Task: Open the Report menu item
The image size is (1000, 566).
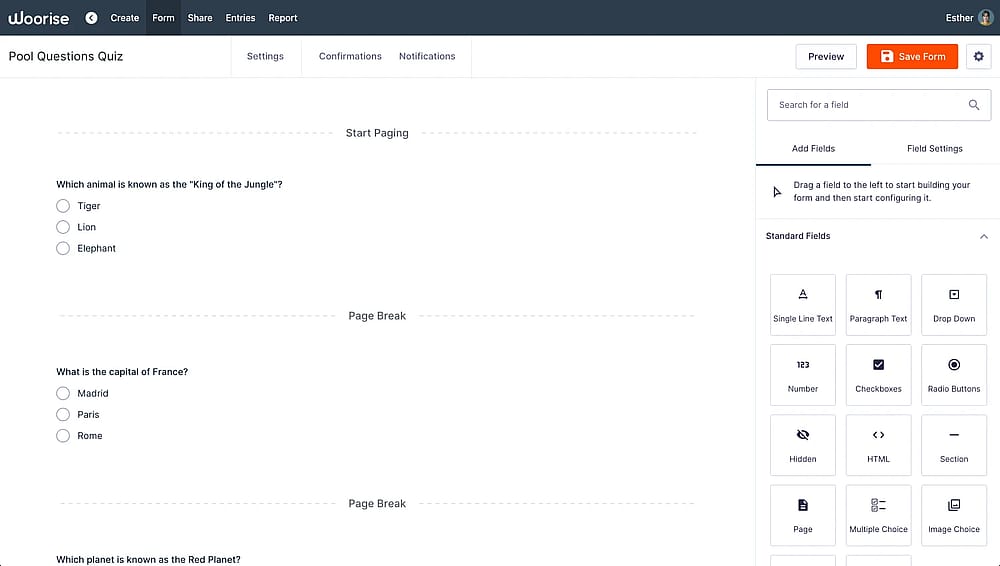Action: pos(283,18)
